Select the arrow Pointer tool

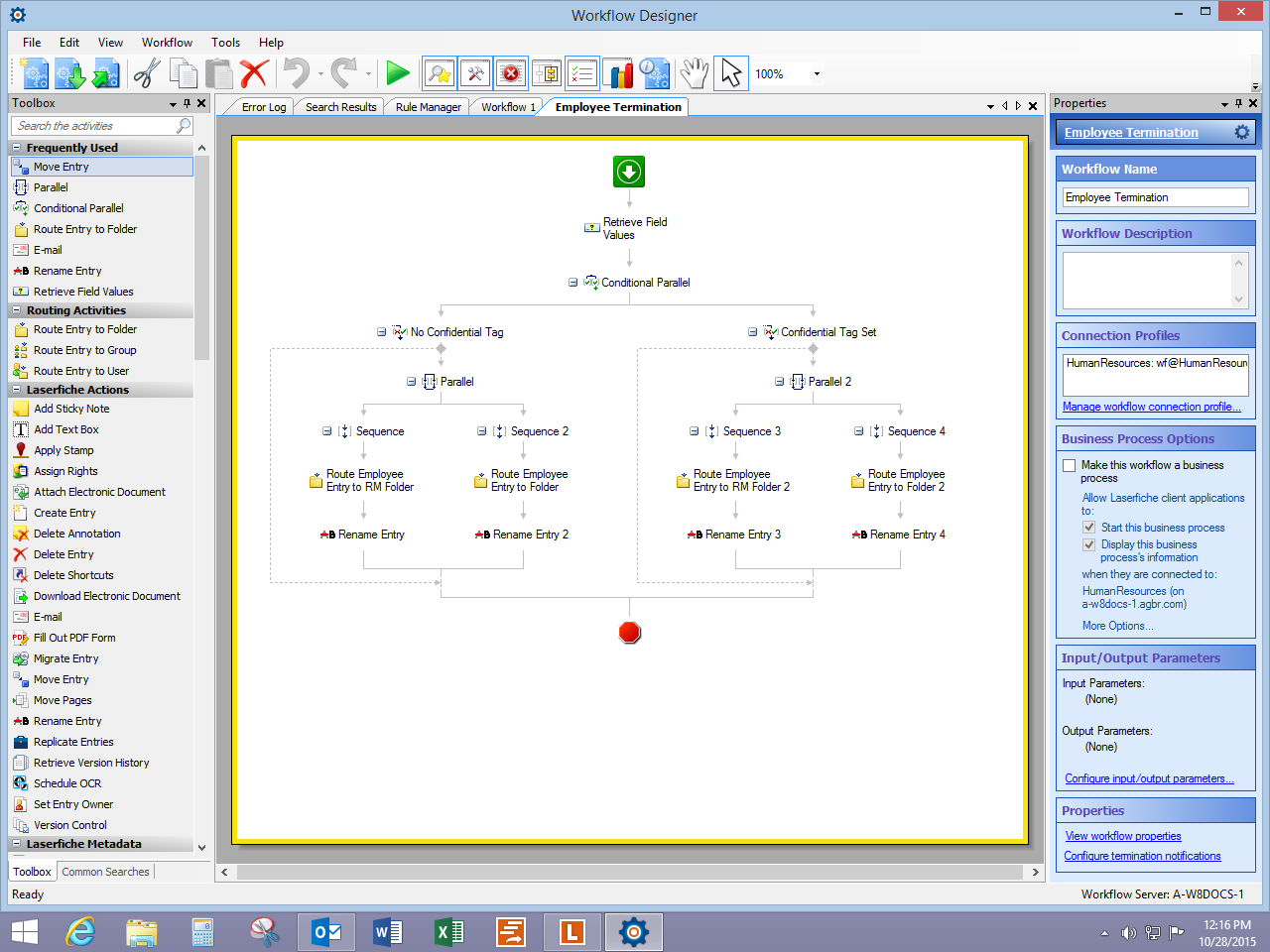pos(731,73)
